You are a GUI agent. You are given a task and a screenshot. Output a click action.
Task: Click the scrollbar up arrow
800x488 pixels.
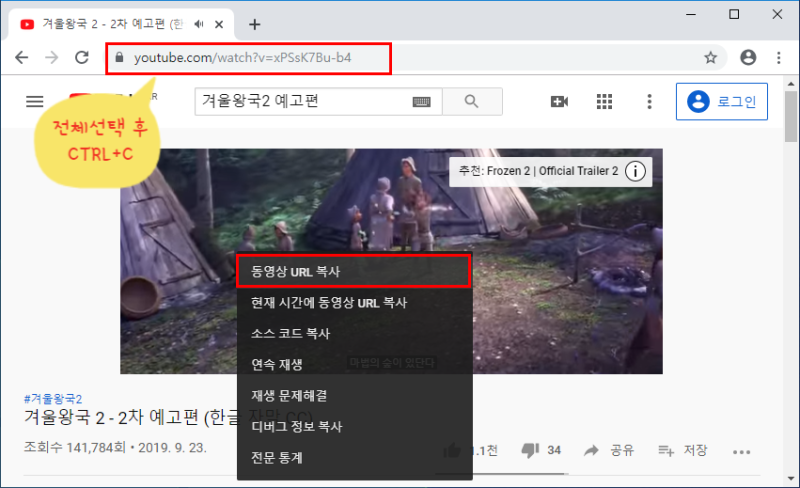coord(791,83)
